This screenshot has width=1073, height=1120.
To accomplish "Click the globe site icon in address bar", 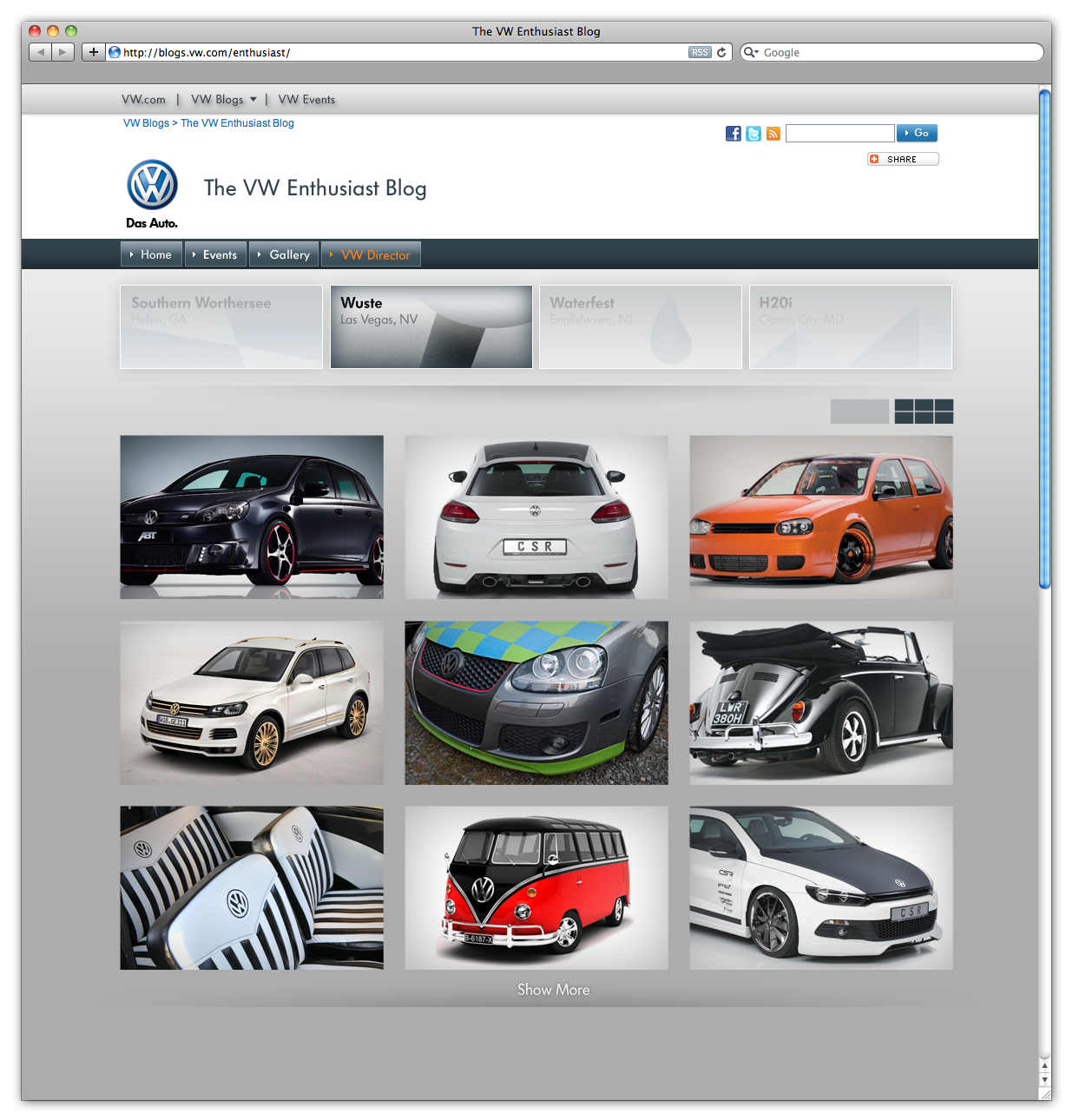I will point(115,52).
